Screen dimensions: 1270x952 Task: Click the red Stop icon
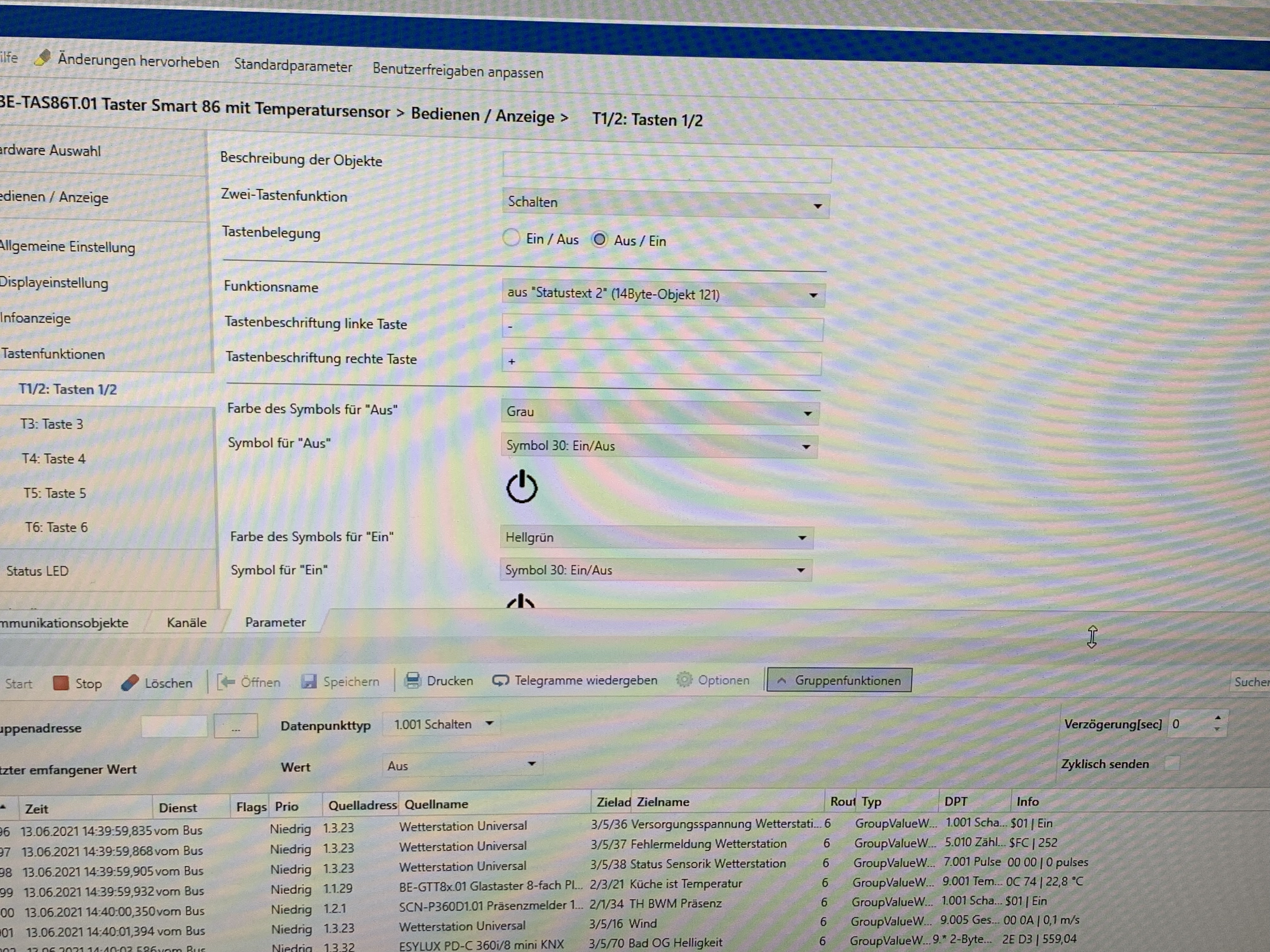(61, 682)
